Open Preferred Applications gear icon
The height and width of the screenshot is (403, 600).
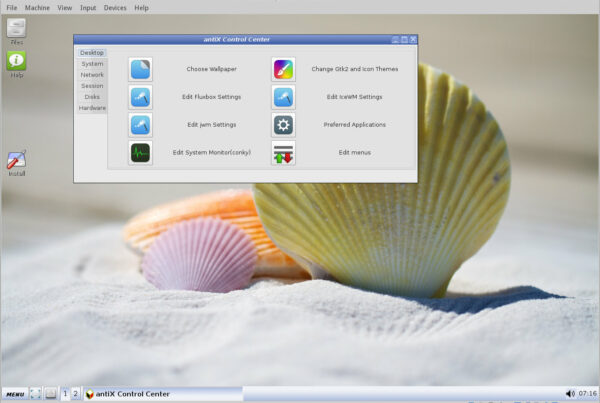[x=283, y=125]
